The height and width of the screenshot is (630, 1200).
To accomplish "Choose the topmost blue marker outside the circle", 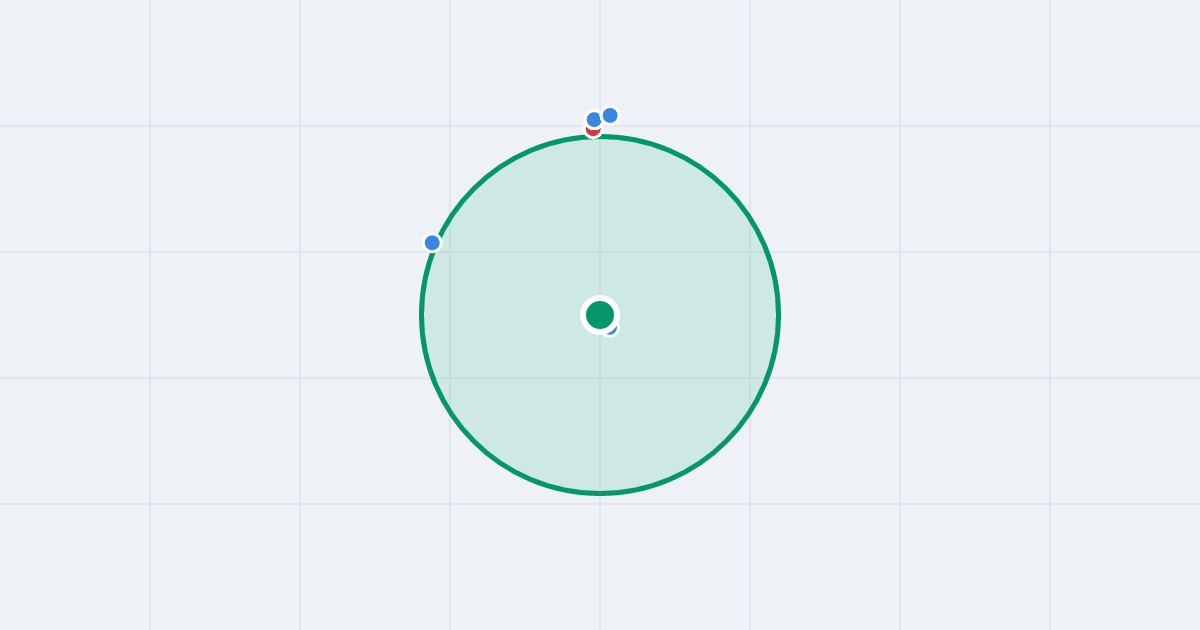I will coord(610,115).
